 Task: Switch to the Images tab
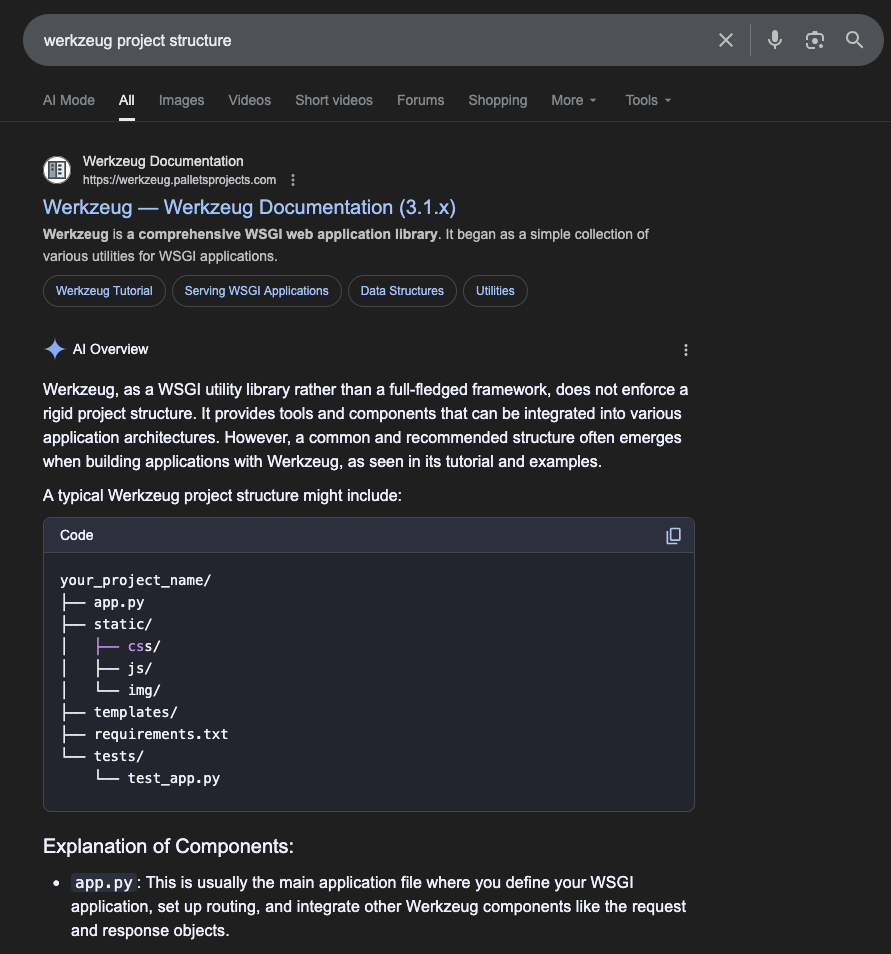click(181, 100)
